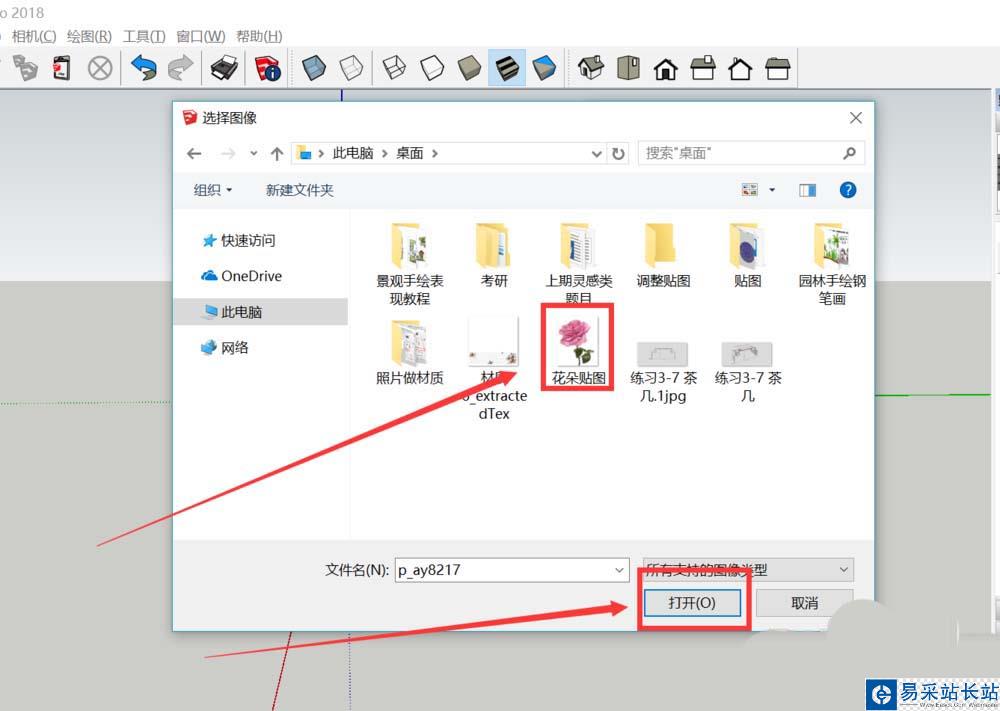Select the 景观手绘表现教程 folder
The height and width of the screenshot is (711, 1000).
[x=409, y=265]
